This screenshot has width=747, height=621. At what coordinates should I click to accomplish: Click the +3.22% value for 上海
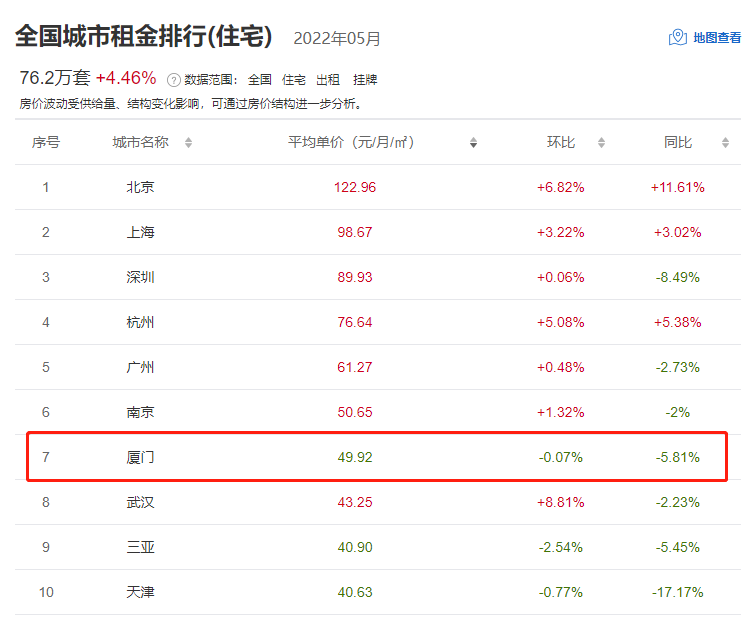[x=561, y=232]
